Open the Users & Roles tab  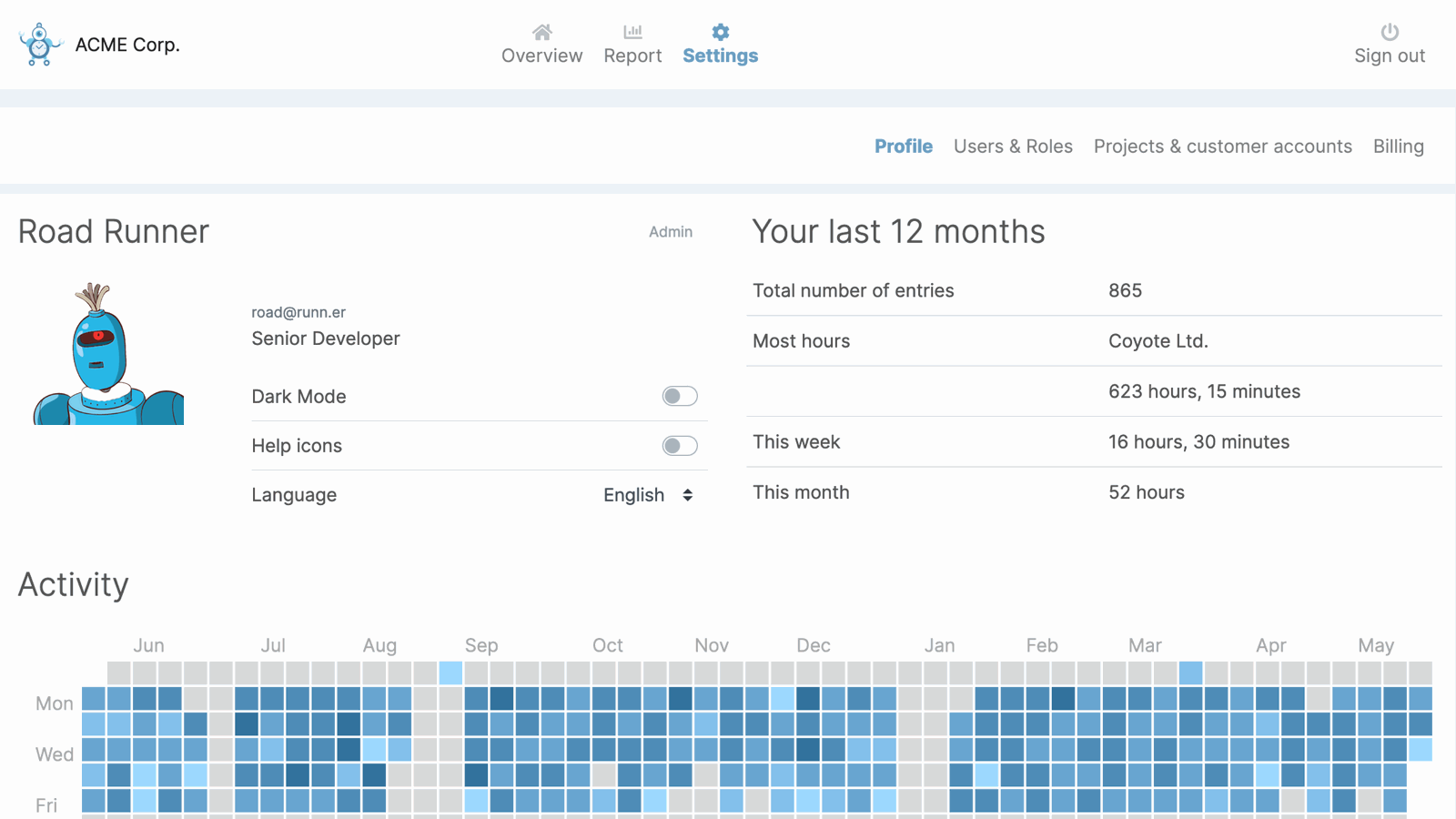pyautogui.click(x=1013, y=147)
